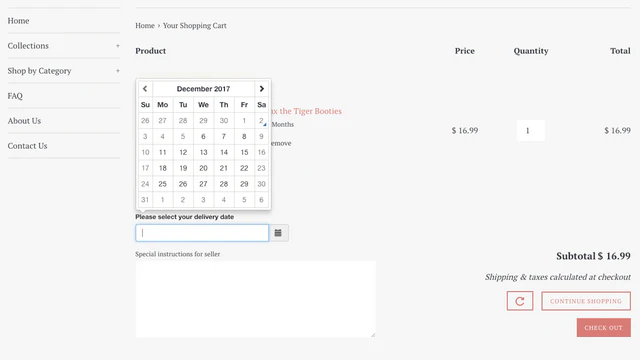The image size is (640, 360).
Task: Click disabled date December 30
Action: coord(261,184)
